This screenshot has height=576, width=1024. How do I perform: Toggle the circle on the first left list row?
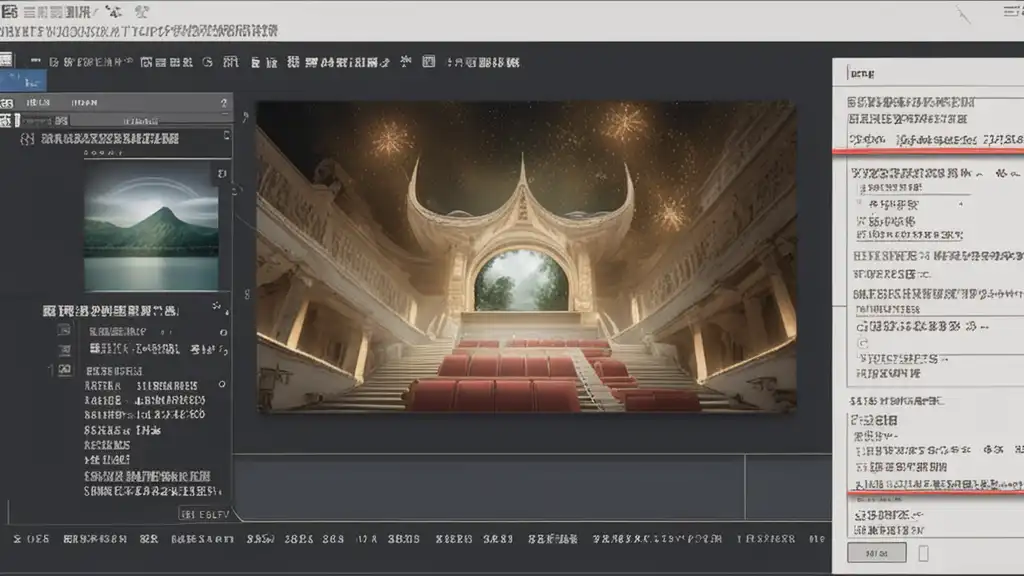pos(223,332)
